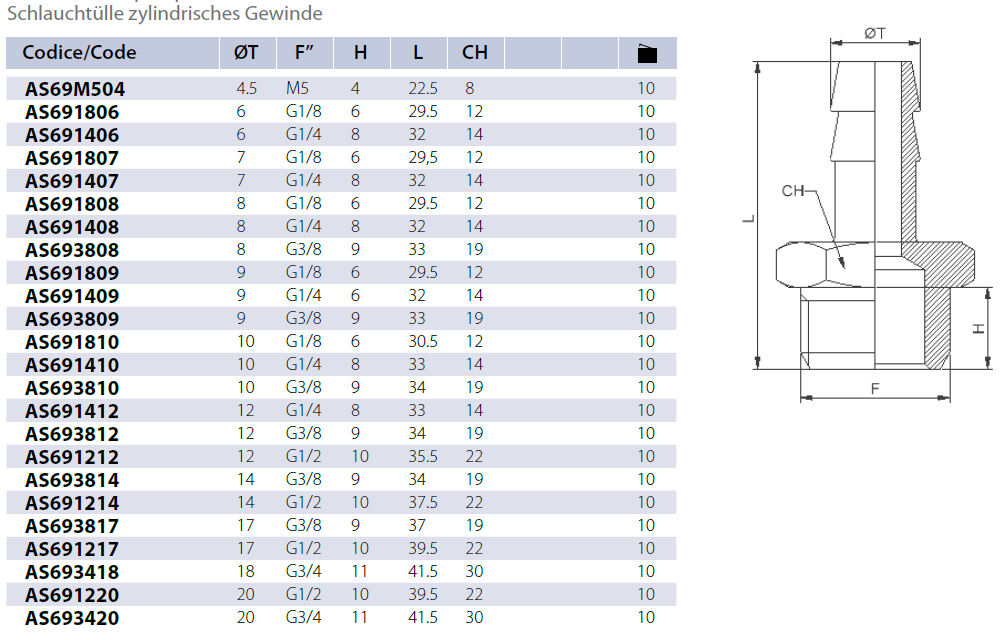Image resolution: width=1005 pixels, height=640 pixels.
Task: Click the CH column header in the table
Action: (474, 53)
